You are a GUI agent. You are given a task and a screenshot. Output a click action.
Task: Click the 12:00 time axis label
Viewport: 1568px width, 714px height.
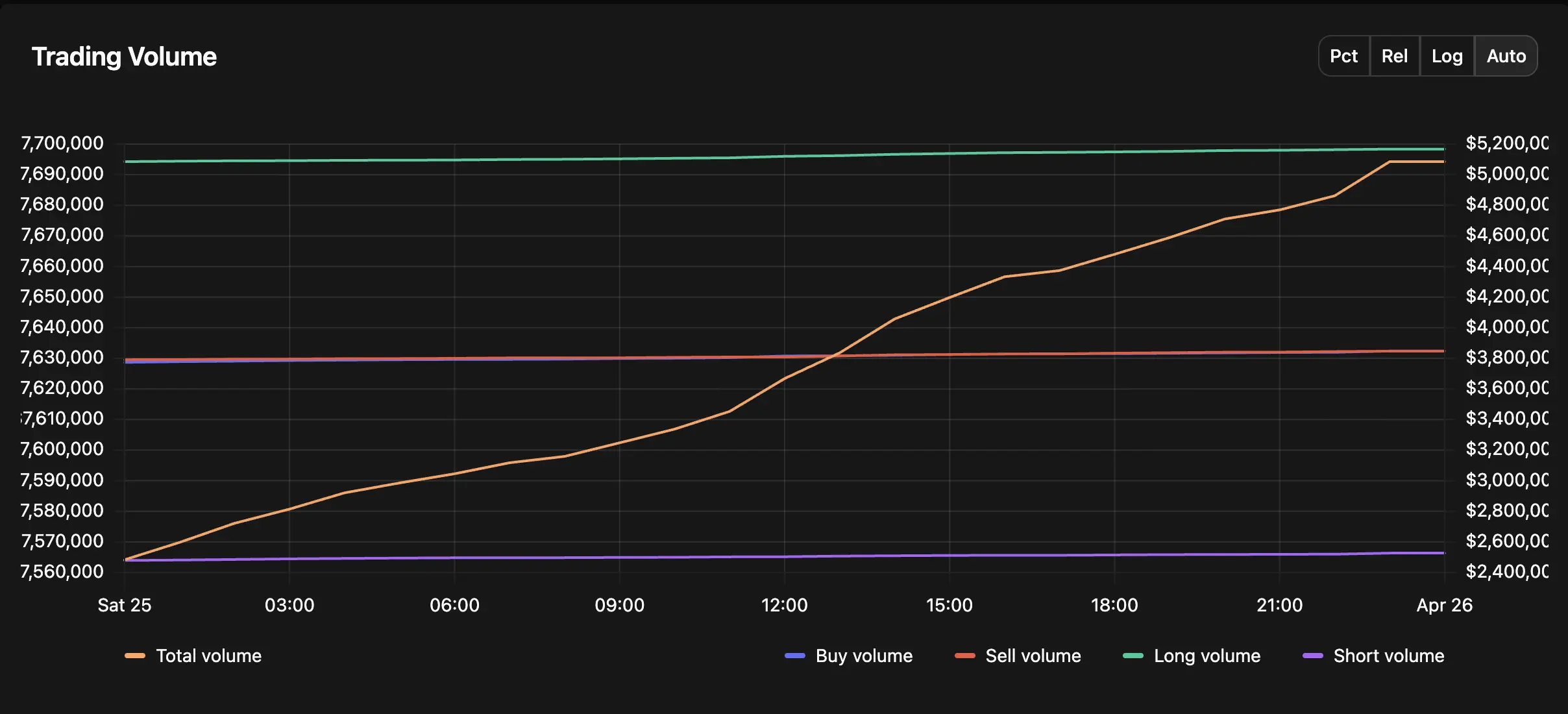coord(784,605)
